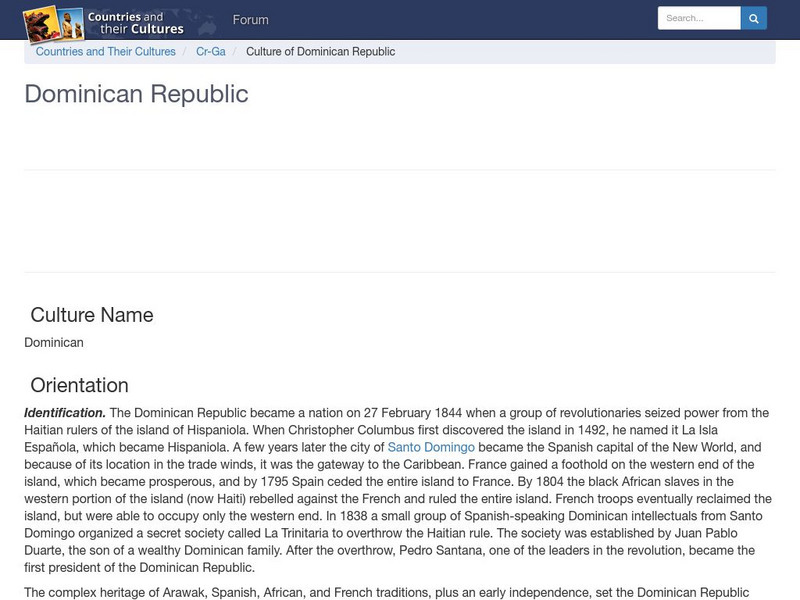Click the Culture Name heading

(92, 315)
